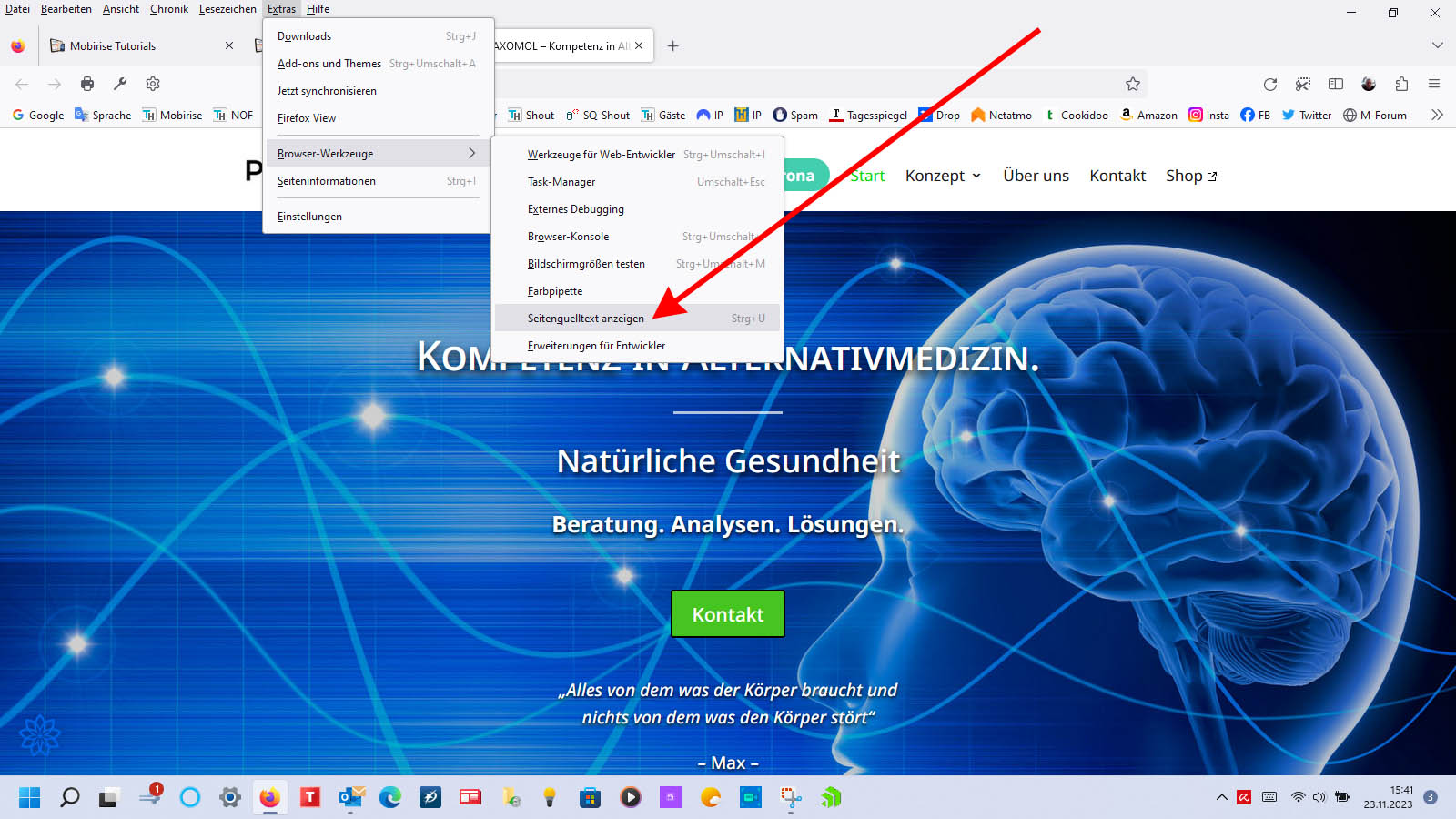Click the Firefox icon in the taskbar
The height and width of the screenshot is (819, 1456).
[269, 798]
